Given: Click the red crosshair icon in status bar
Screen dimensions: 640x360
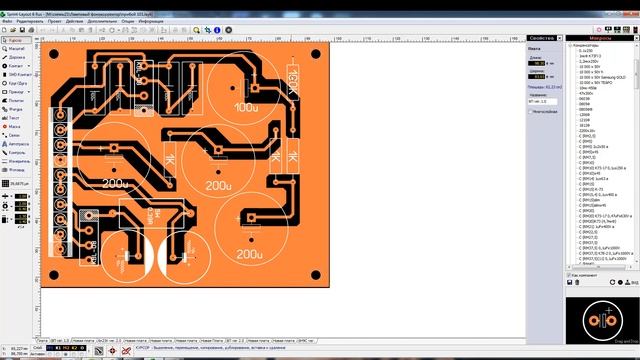Looking at the screenshot, I should tap(112, 351).
